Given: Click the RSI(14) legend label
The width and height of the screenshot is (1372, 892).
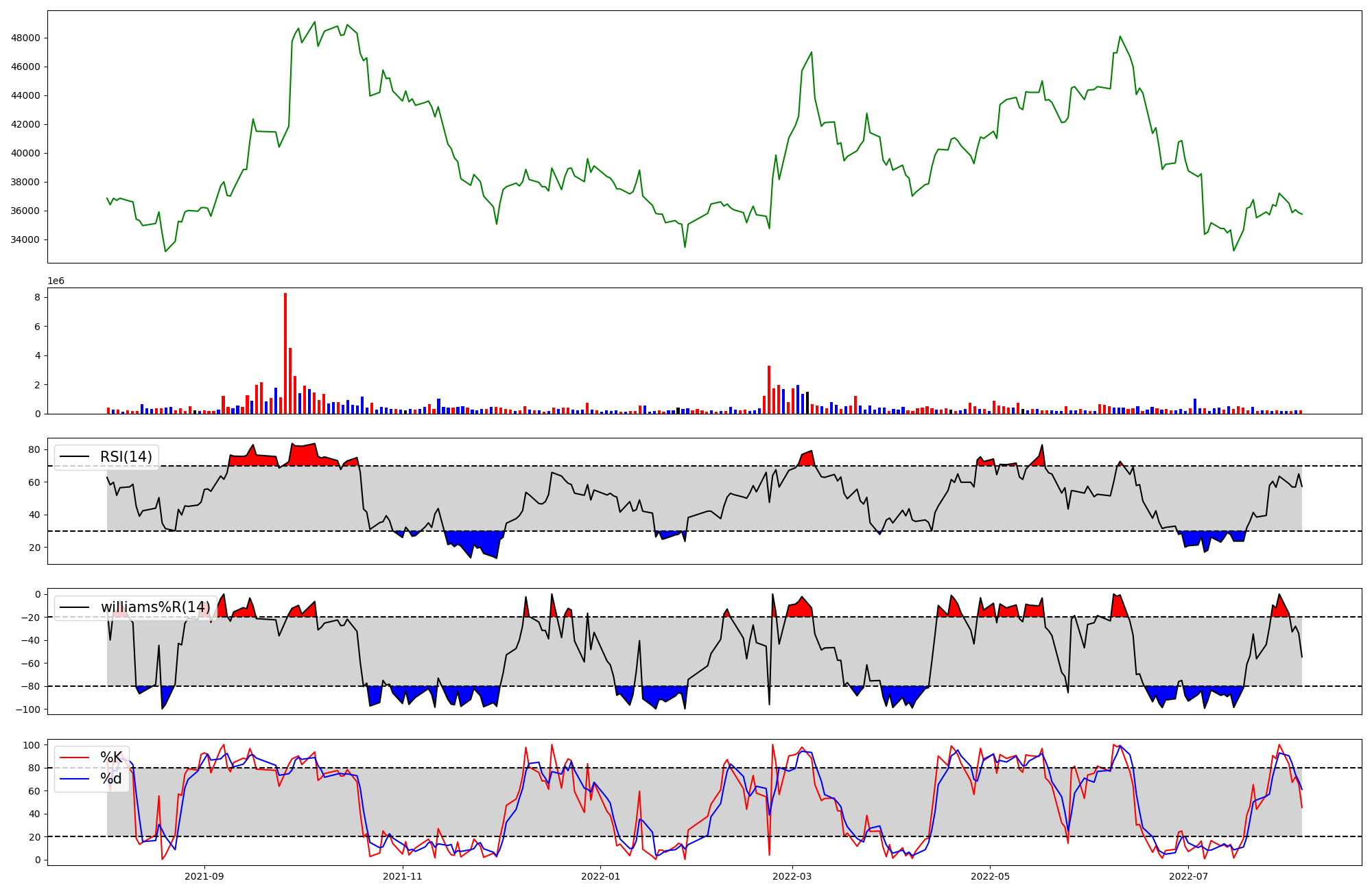Looking at the screenshot, I should 126,457.
